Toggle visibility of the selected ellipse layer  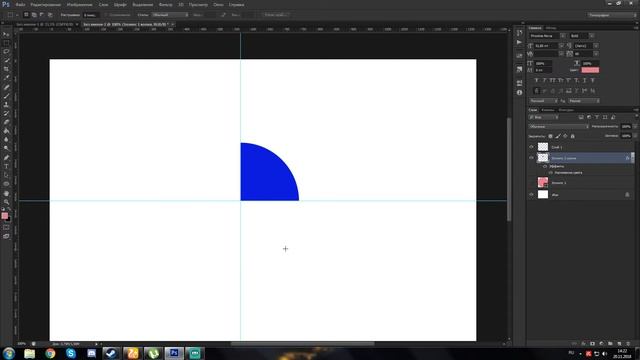tap(531, 158)
